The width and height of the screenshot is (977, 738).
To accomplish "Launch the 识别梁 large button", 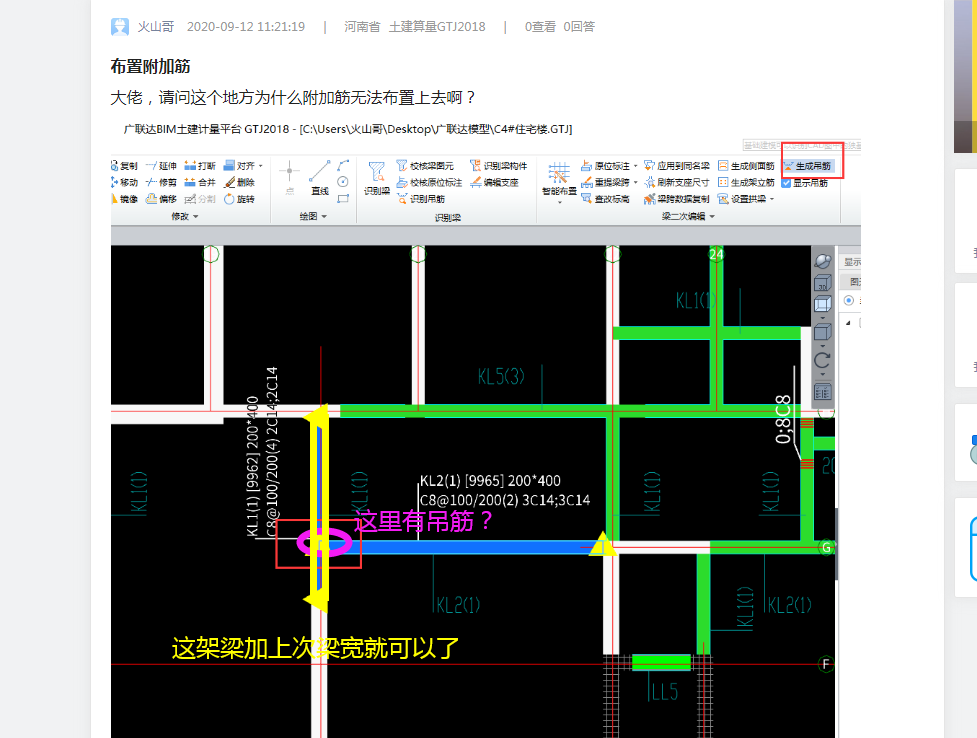I will click(377, 178).
